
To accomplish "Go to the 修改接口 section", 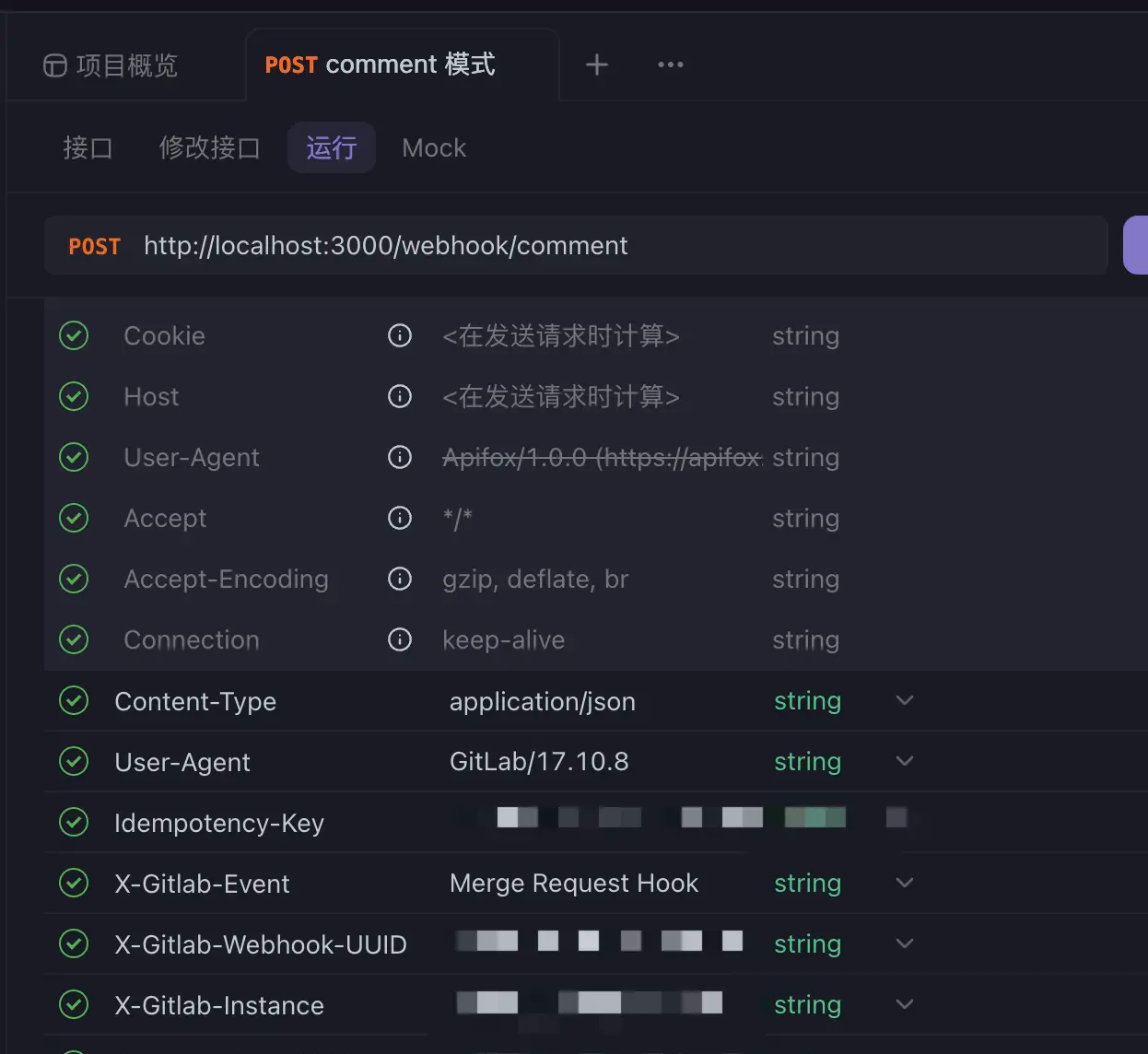I will 209,147.
